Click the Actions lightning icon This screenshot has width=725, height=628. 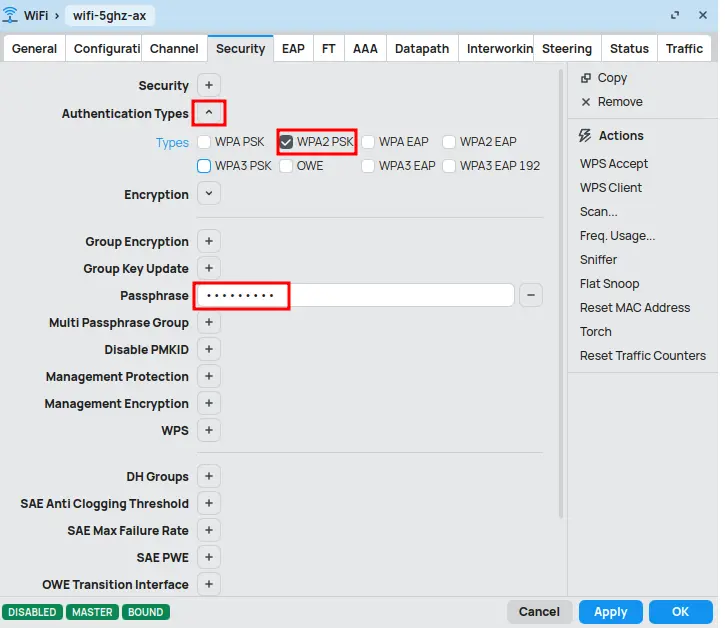(x=586, y=136)
